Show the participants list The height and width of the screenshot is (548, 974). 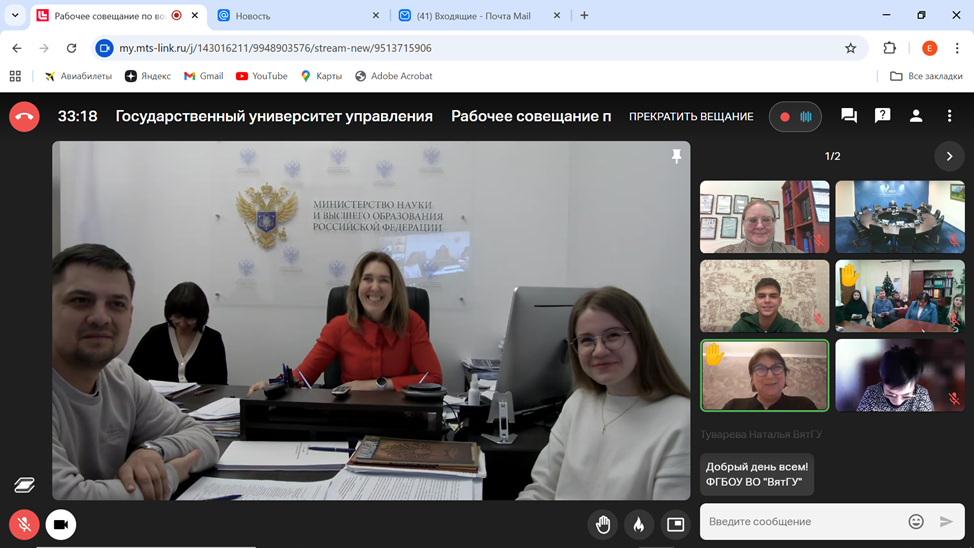[x=915, y=116]
